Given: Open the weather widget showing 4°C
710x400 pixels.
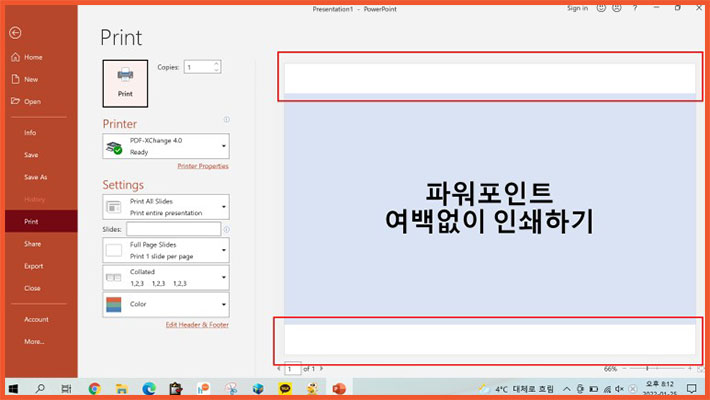Looking at the screenshot, I should (x=516, y=389).
